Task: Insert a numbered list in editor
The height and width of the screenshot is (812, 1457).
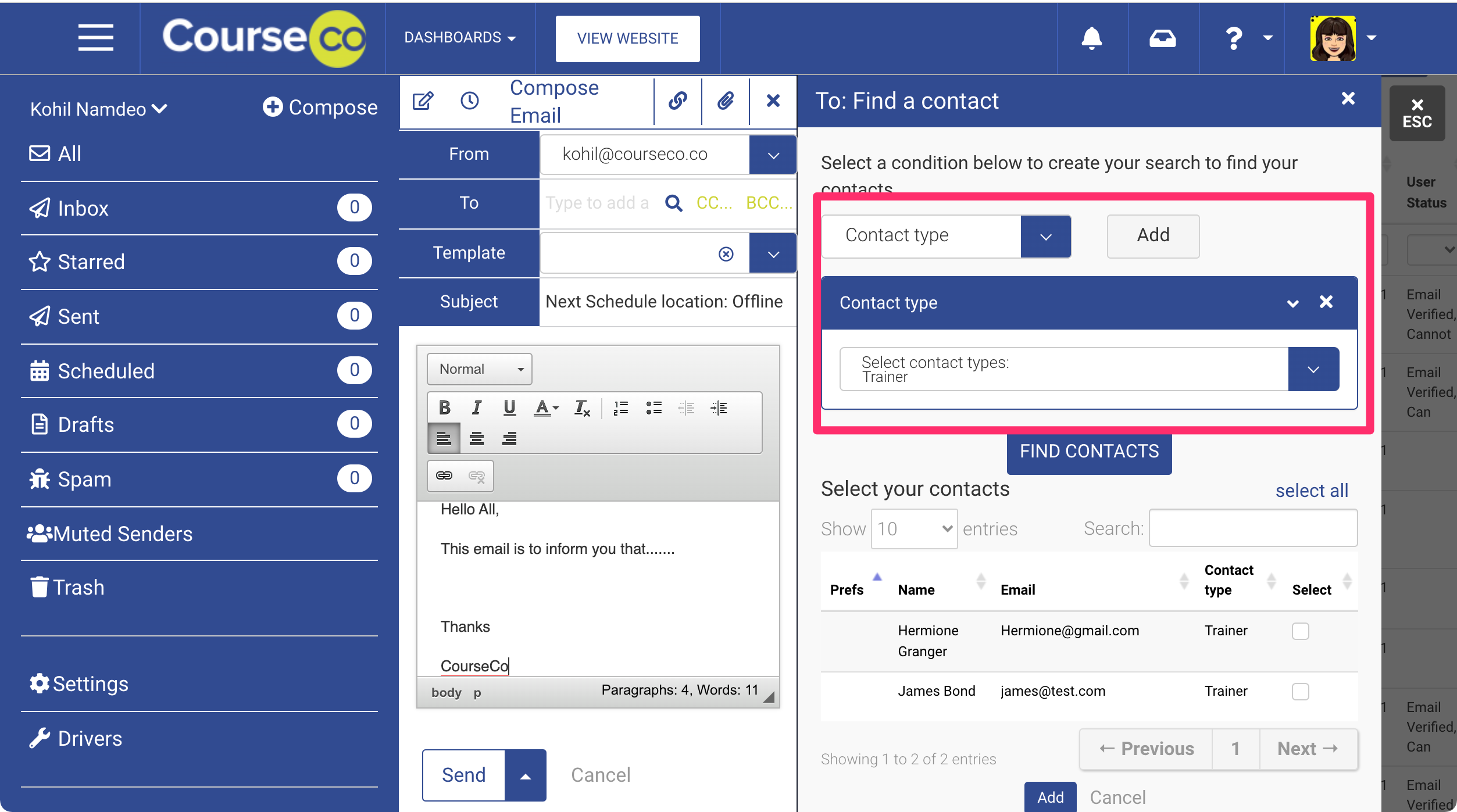Action: click(621, 407)
